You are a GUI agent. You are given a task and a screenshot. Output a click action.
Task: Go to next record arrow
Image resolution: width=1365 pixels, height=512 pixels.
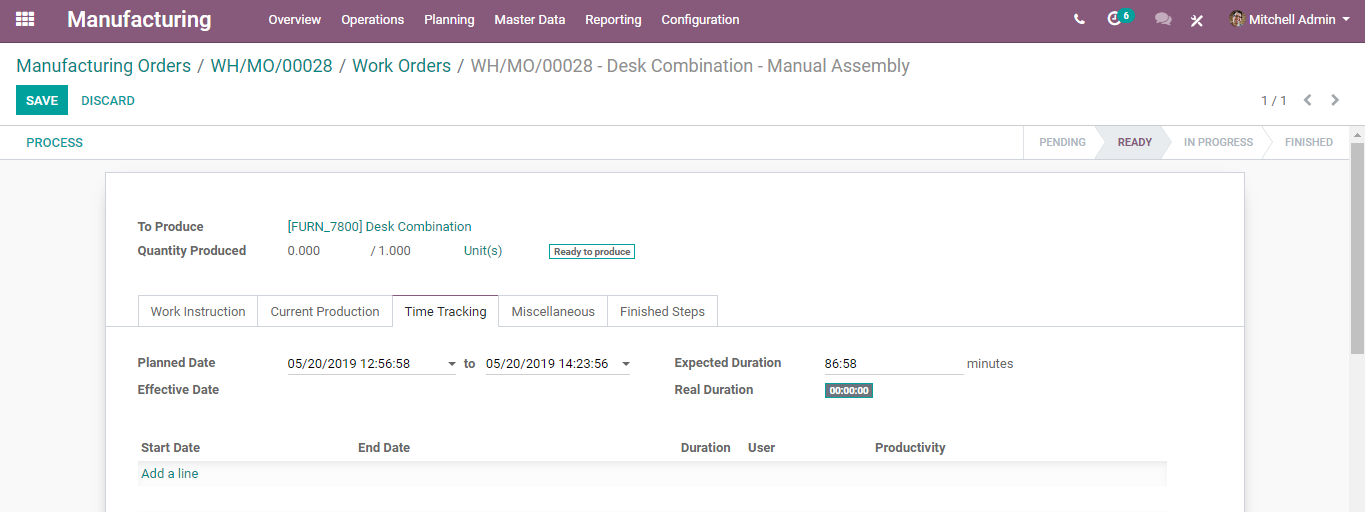tap(1335, 100)
